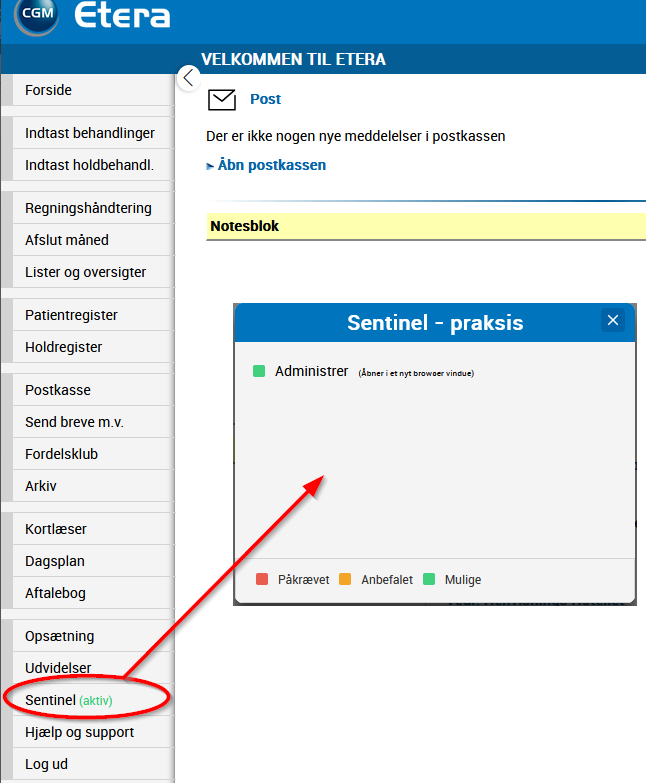Click the Post envelope icon
Viewport: 646px width, 783px height.
221,99
